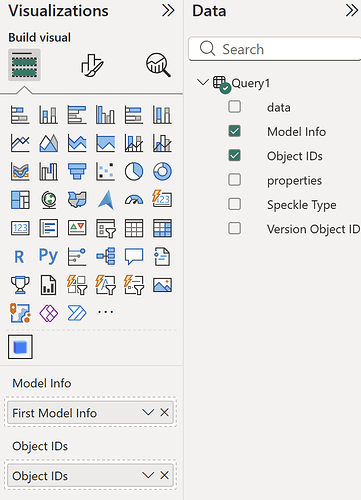361x500 pixels.
Task: Collapse the Data pane
Action: 352,11
